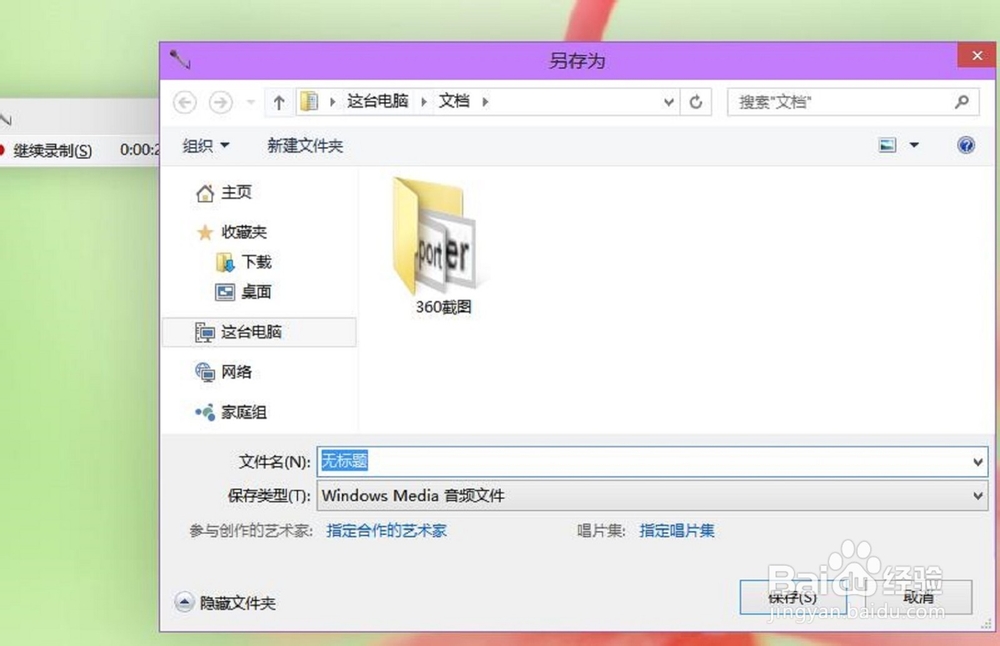Open the address bar history dropdown
Screen dimensions: 1000x646
tap(668, 102)
